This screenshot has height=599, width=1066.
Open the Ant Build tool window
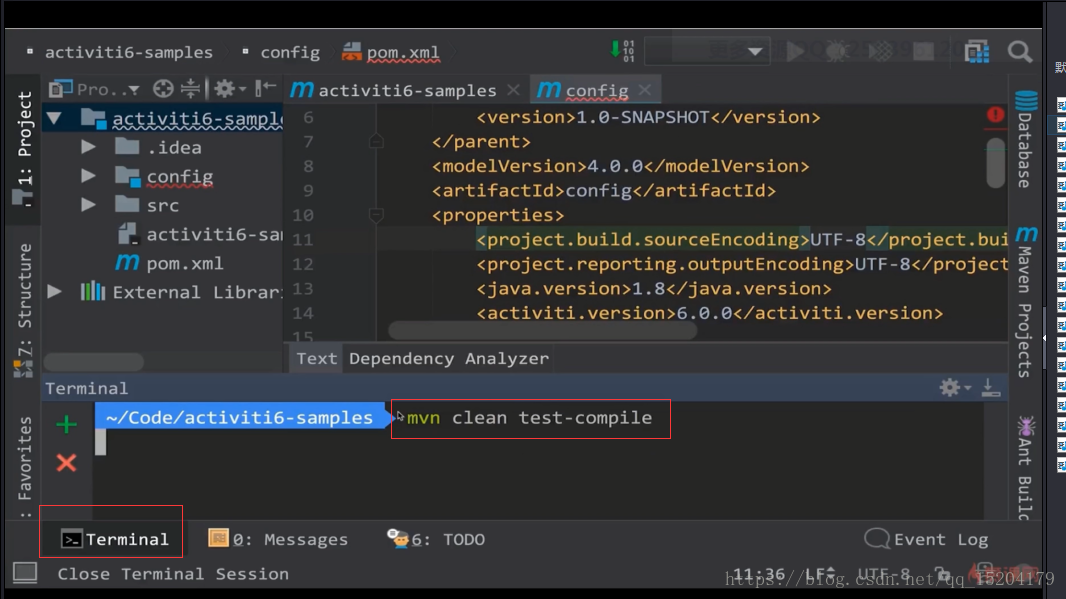point(1026,468)
